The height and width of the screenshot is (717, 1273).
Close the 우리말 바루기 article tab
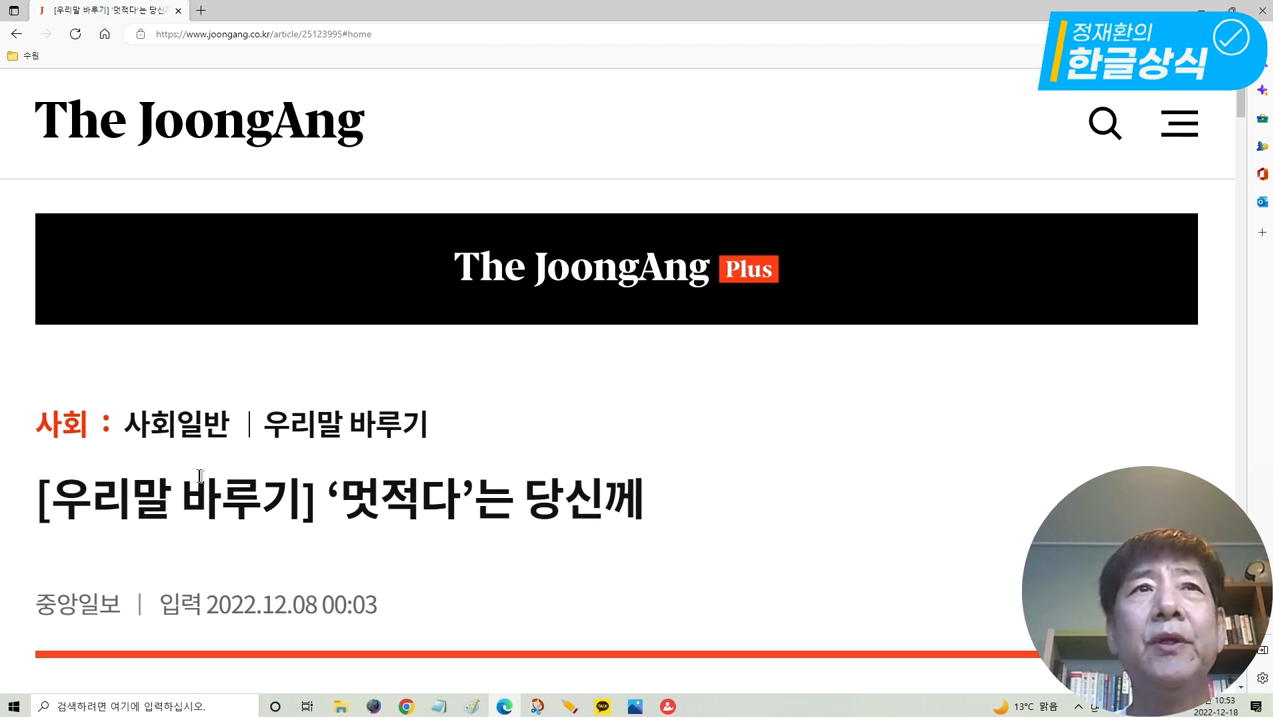(178, 10)
